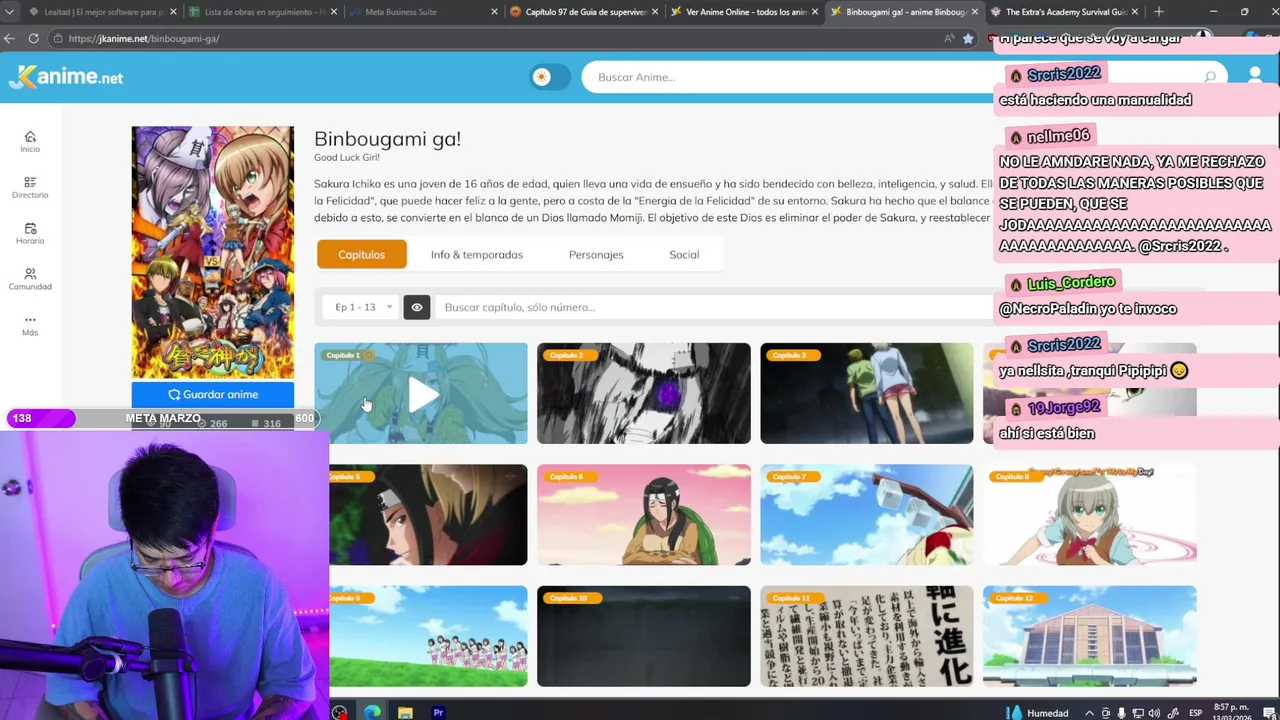The height and width of the screenshot is (720, 1280).
Task: Open the Capítulo 3 thumbnail
Action: [x=866, y=393]
